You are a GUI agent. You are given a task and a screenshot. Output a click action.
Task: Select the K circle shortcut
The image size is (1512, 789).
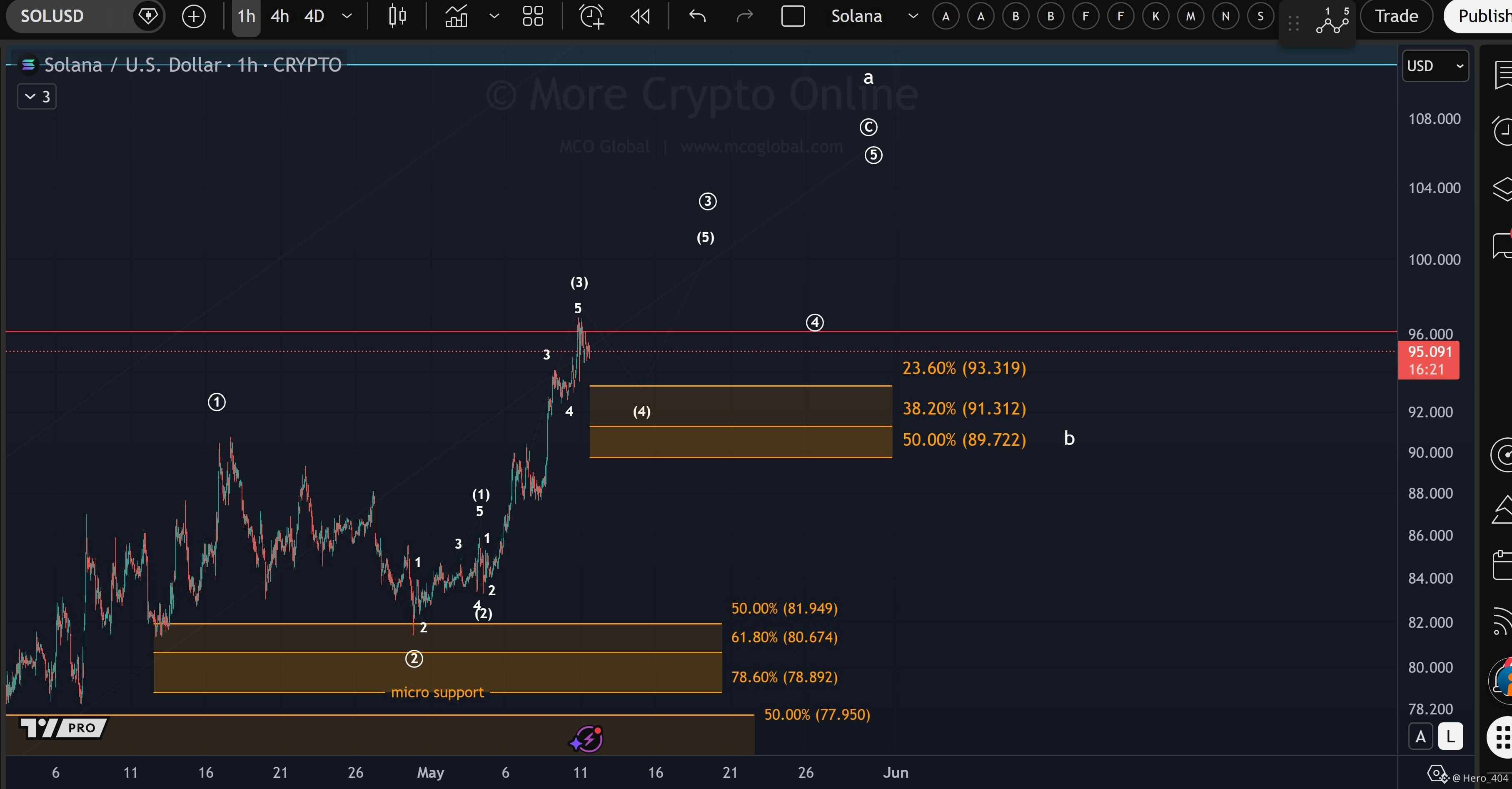(x=1155, y=16)
